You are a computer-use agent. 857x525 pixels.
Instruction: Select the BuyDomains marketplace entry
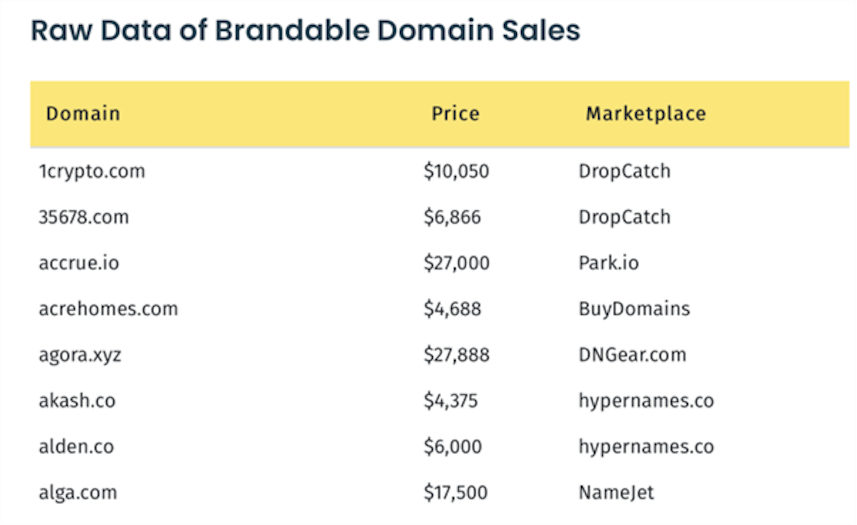(x=633, y=309)
